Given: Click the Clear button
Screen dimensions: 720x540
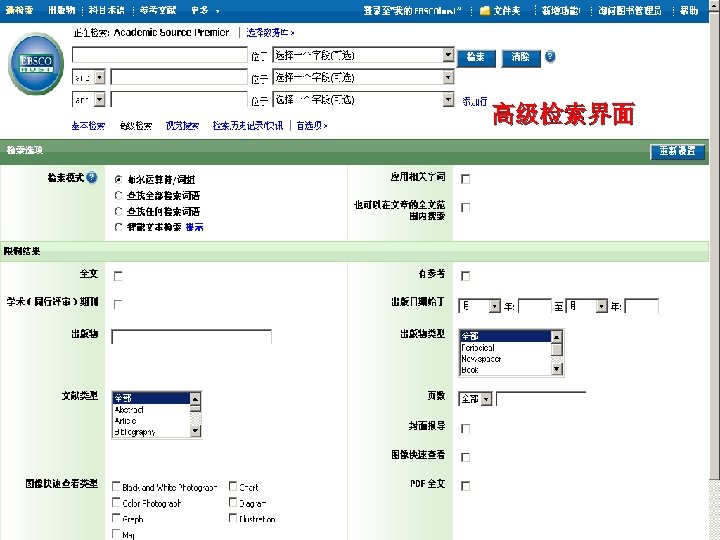Looking at the screenshot, I should [521, 57].
